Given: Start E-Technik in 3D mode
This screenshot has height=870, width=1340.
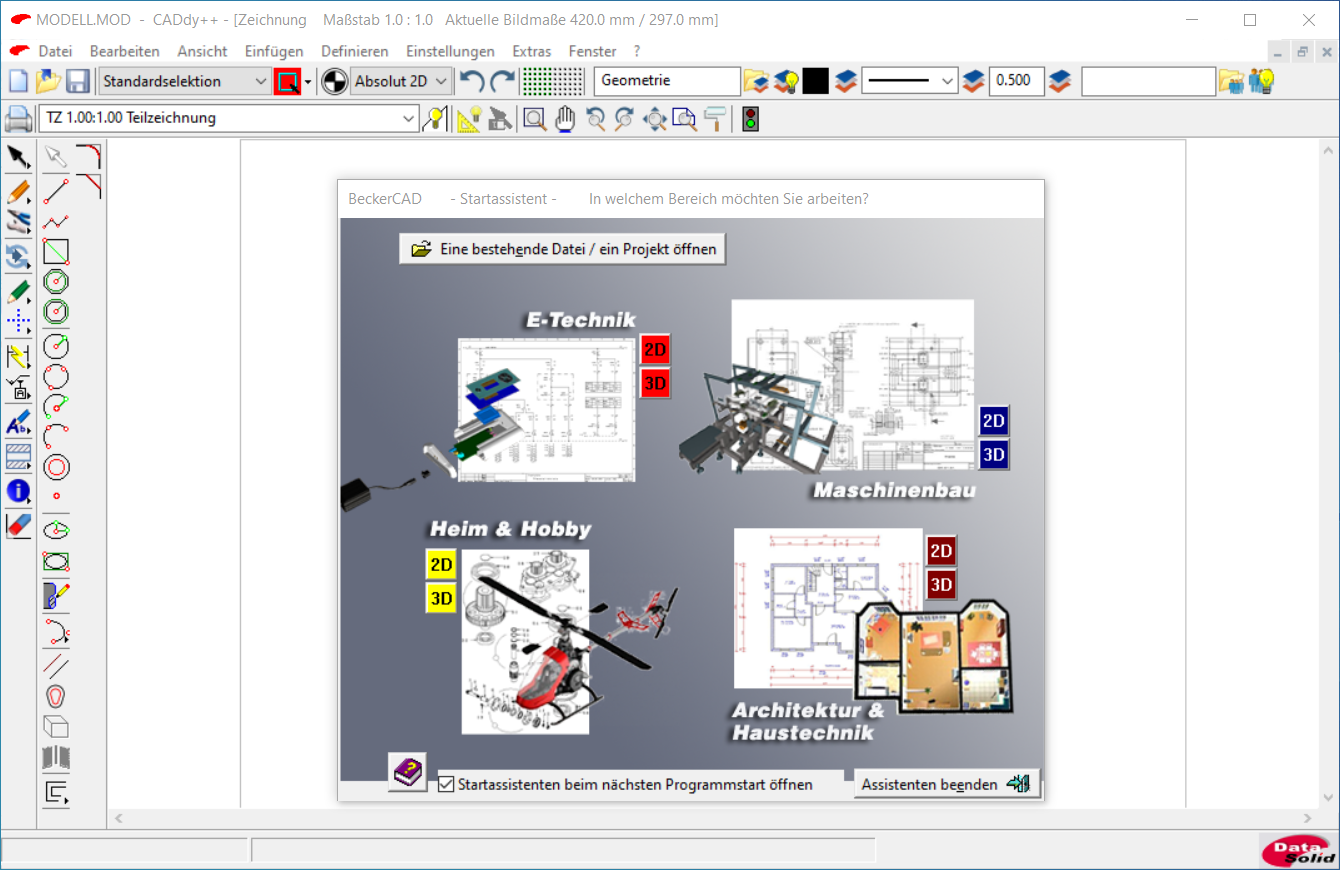Looking at the screenshot, I should point(655,383).
